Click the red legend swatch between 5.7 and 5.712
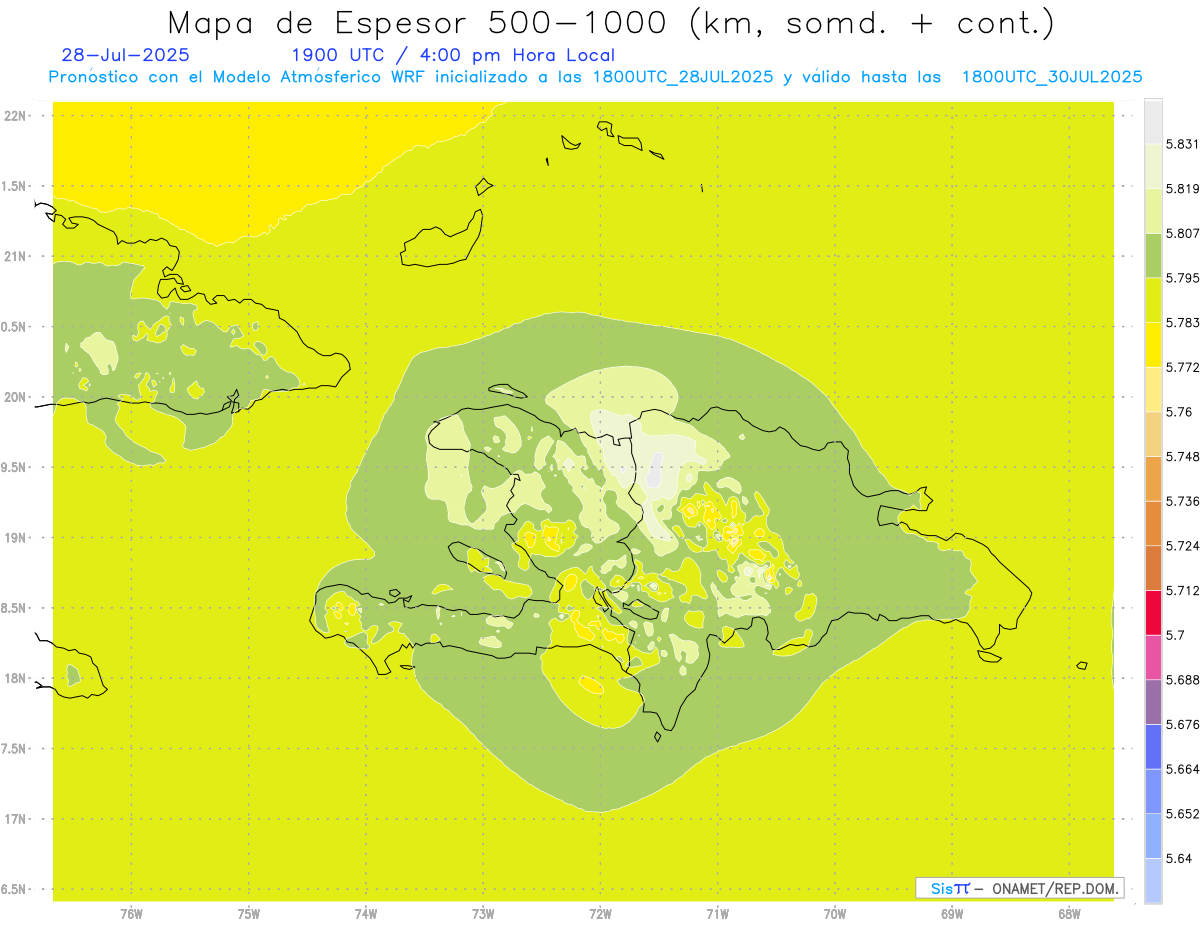The image size is (1200, 927). pos(1153,613)
